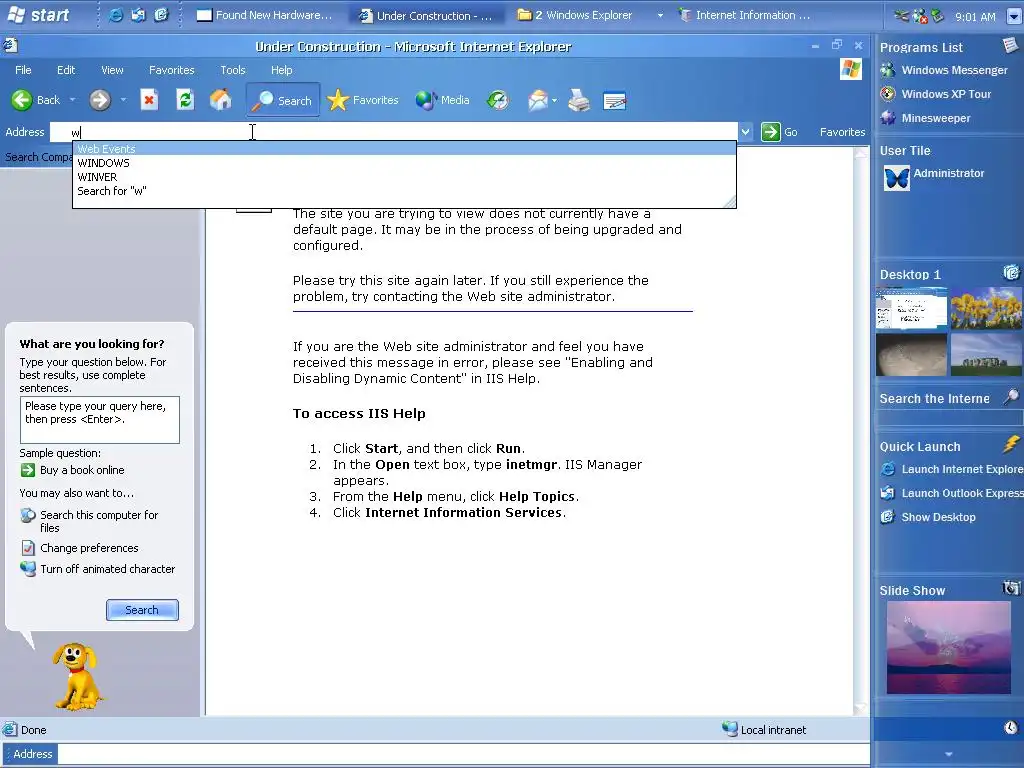Click the Search button in companion pane

[x=142, y=610]
